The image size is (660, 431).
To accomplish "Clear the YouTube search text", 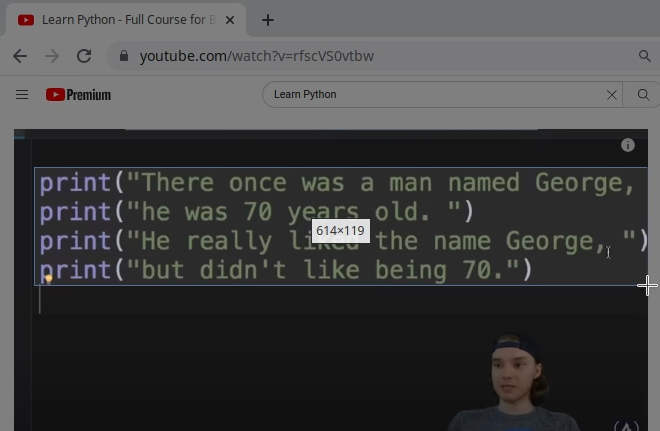I will click(612, 95).
